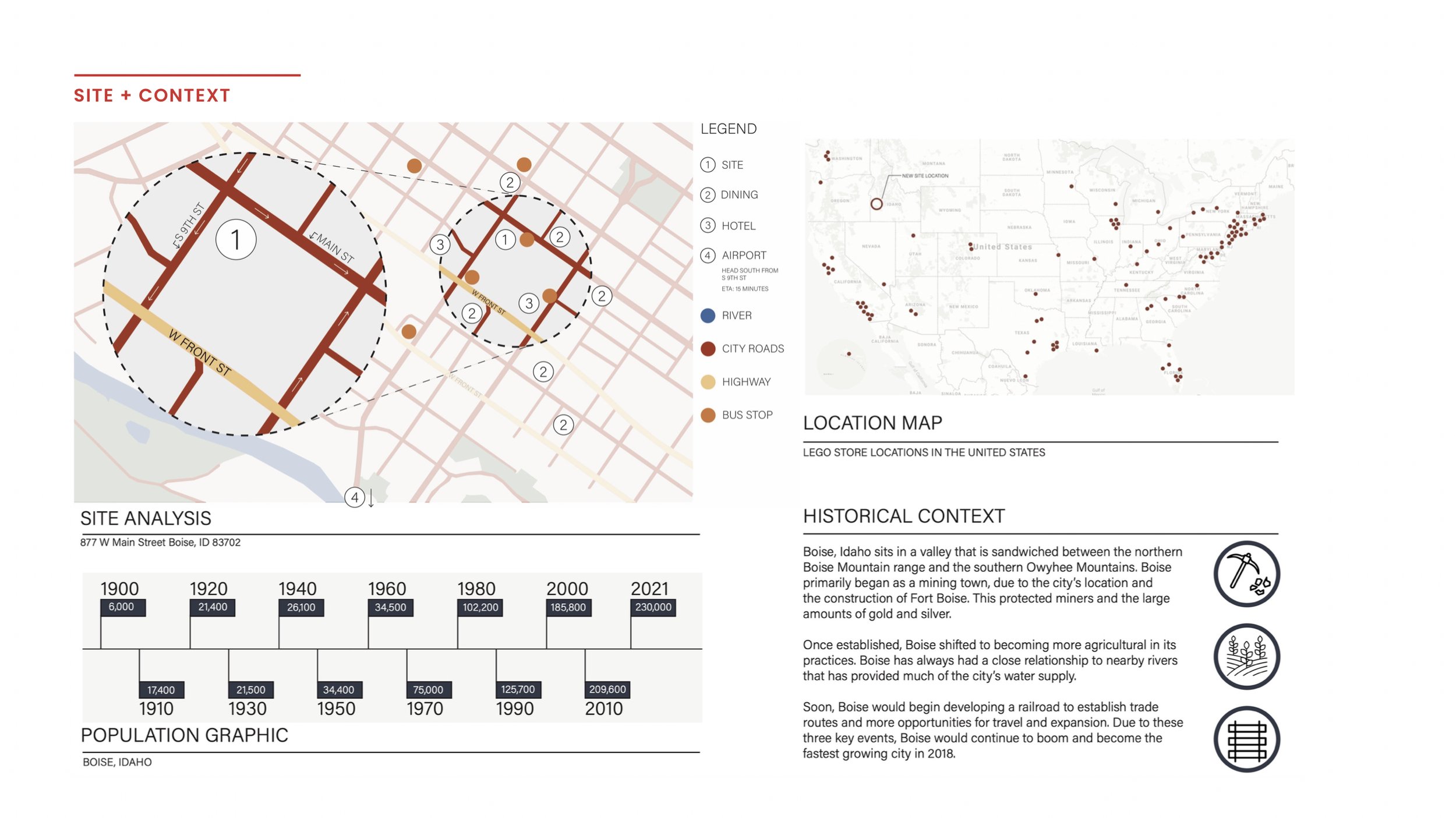Click the circled 4 beside AIRPORT in legend
This screenshot has width=1456, height=818.
point(708,255)
